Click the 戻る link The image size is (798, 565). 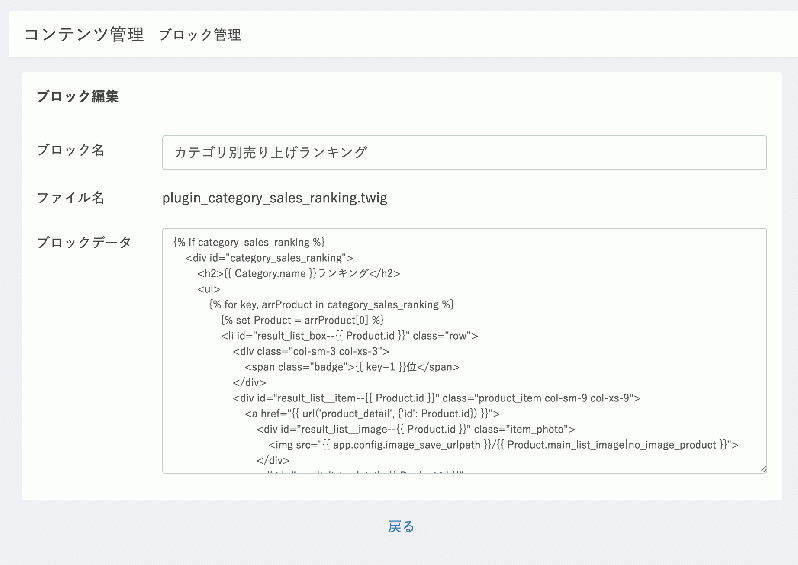(x=401, y=526)
